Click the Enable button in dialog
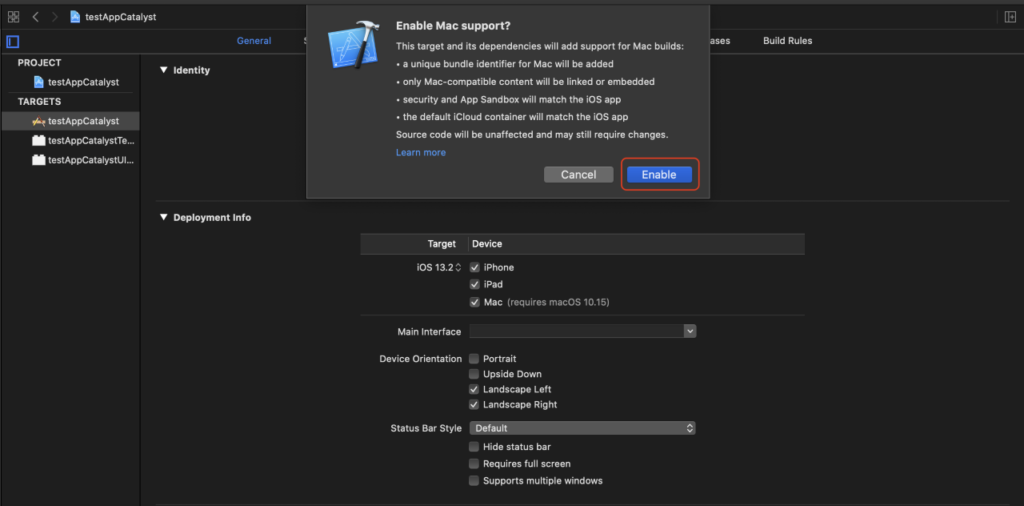Screen dimensions: 1024x506 (x=659, y=174)
